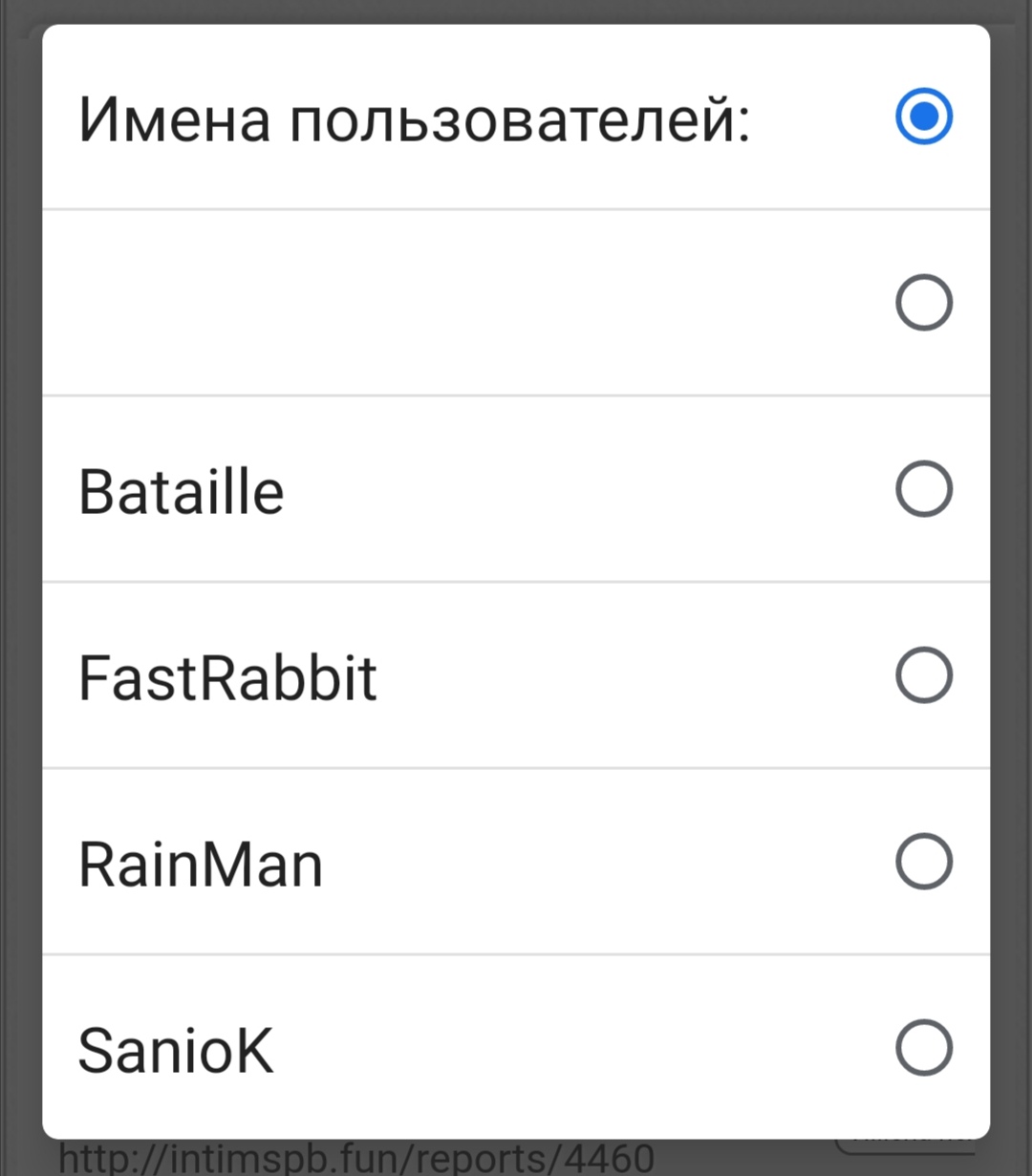This screenshot has height=1176, width=1032.
Task: Click the "RainMan" username text
Action: pyautogui.click(x=201, y=865)
